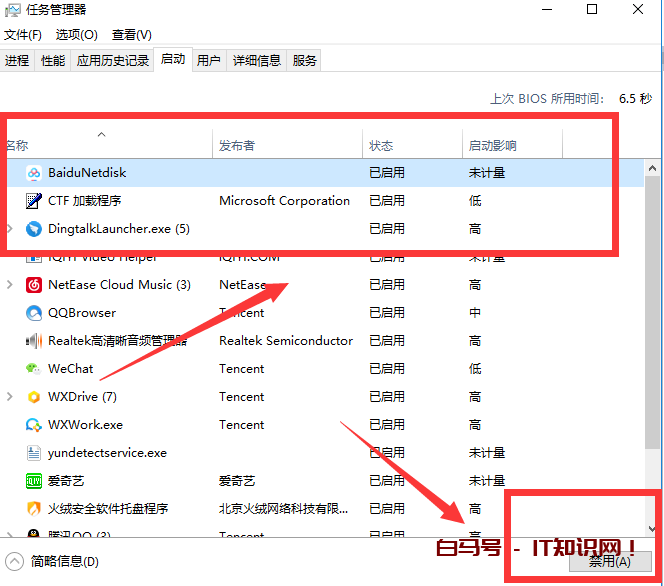Select NetEase Cloud Music (3) text

tap(119, 285)
